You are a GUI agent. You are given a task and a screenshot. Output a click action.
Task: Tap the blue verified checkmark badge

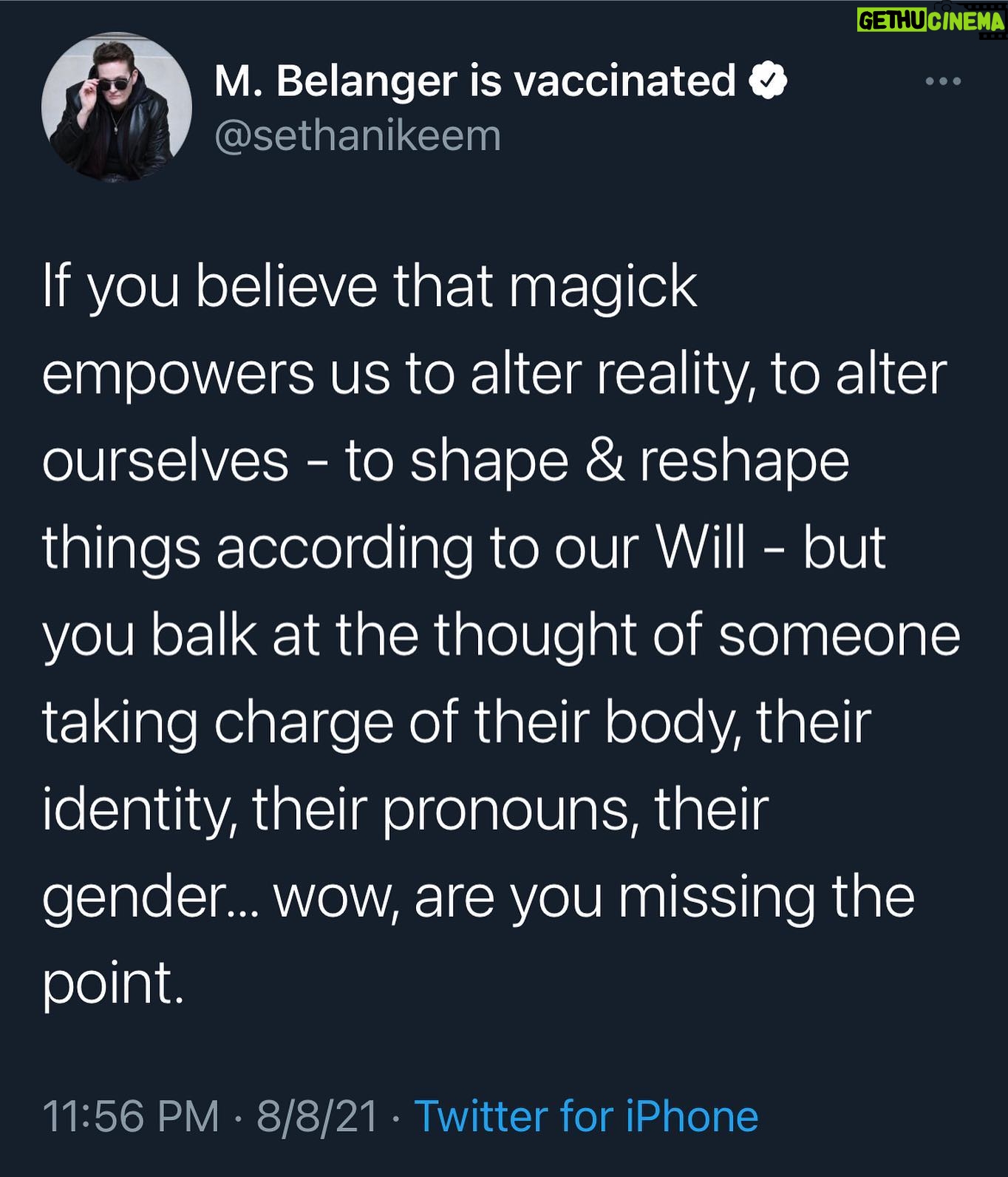tap(769, 81)
